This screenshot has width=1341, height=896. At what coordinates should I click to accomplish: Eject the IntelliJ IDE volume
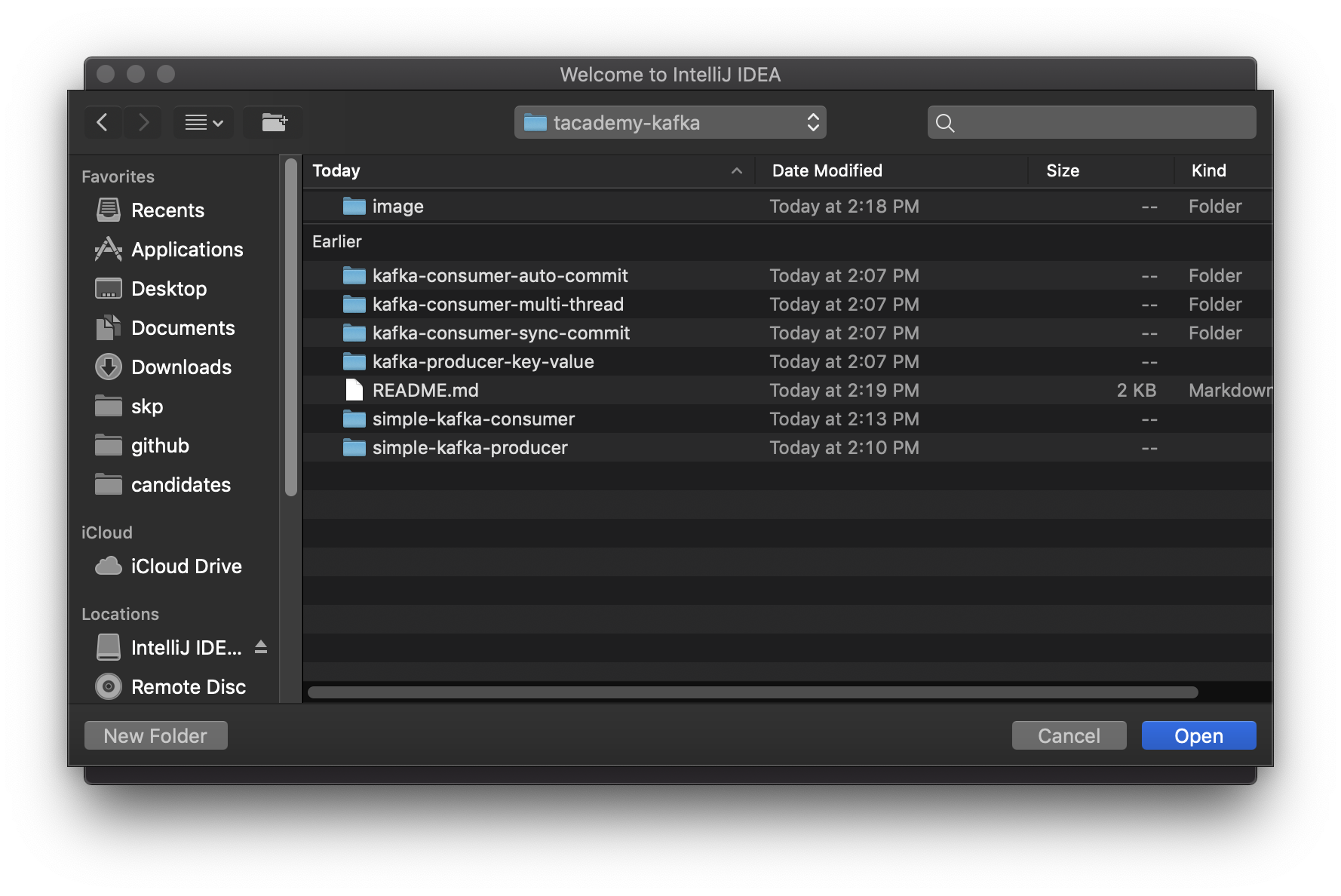tap(261, 647)
